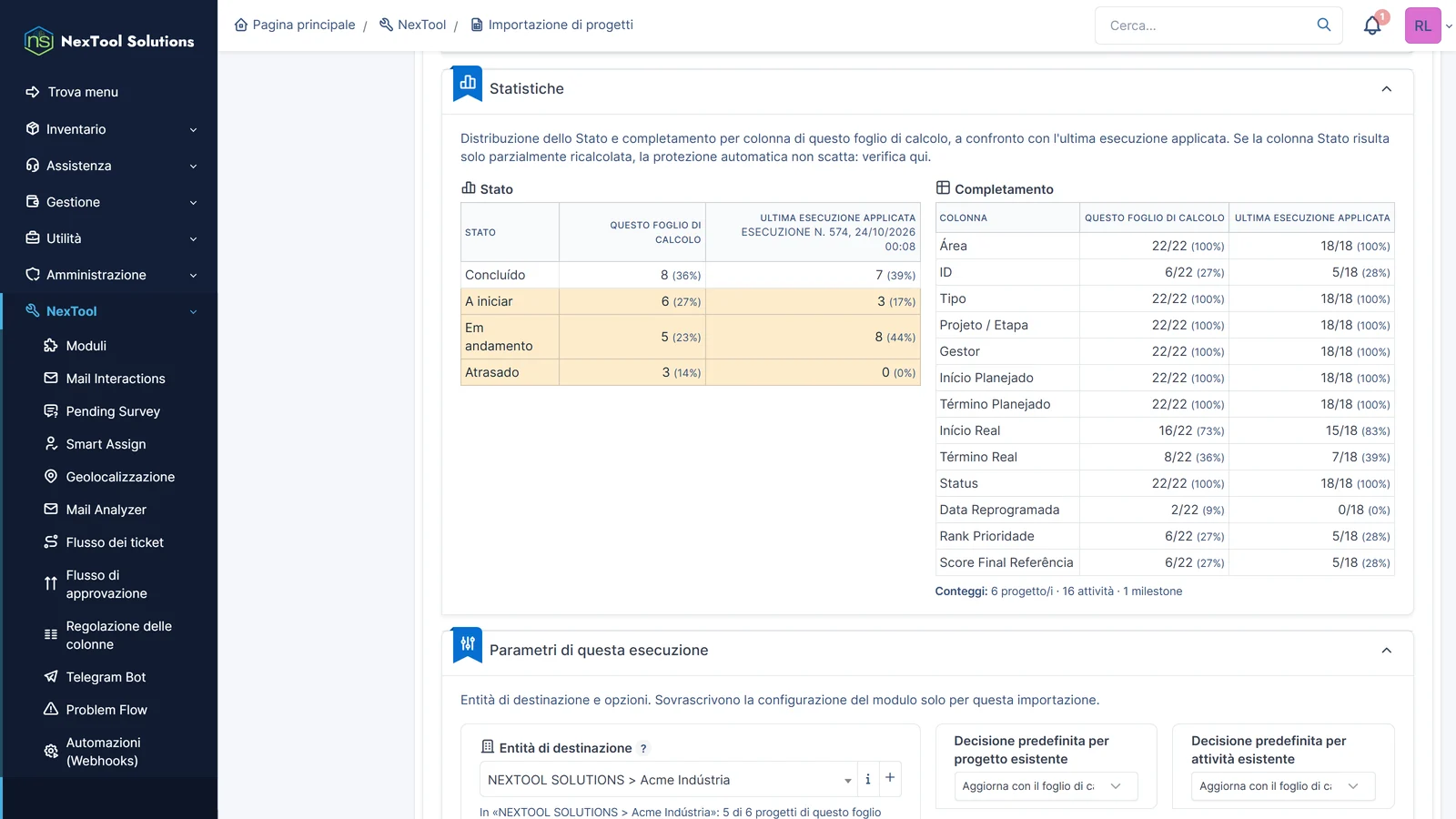Image resolution: width=1456 pixels, height=819 pixels.
Task: Click the info icon beside destination entity
Action: tap(868, 779)
